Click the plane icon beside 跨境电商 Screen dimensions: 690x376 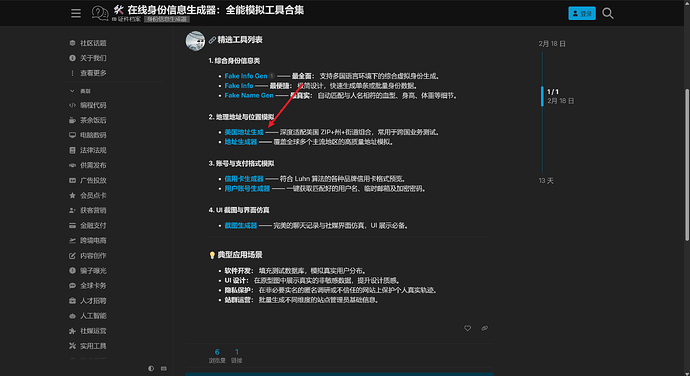point(72,240)
